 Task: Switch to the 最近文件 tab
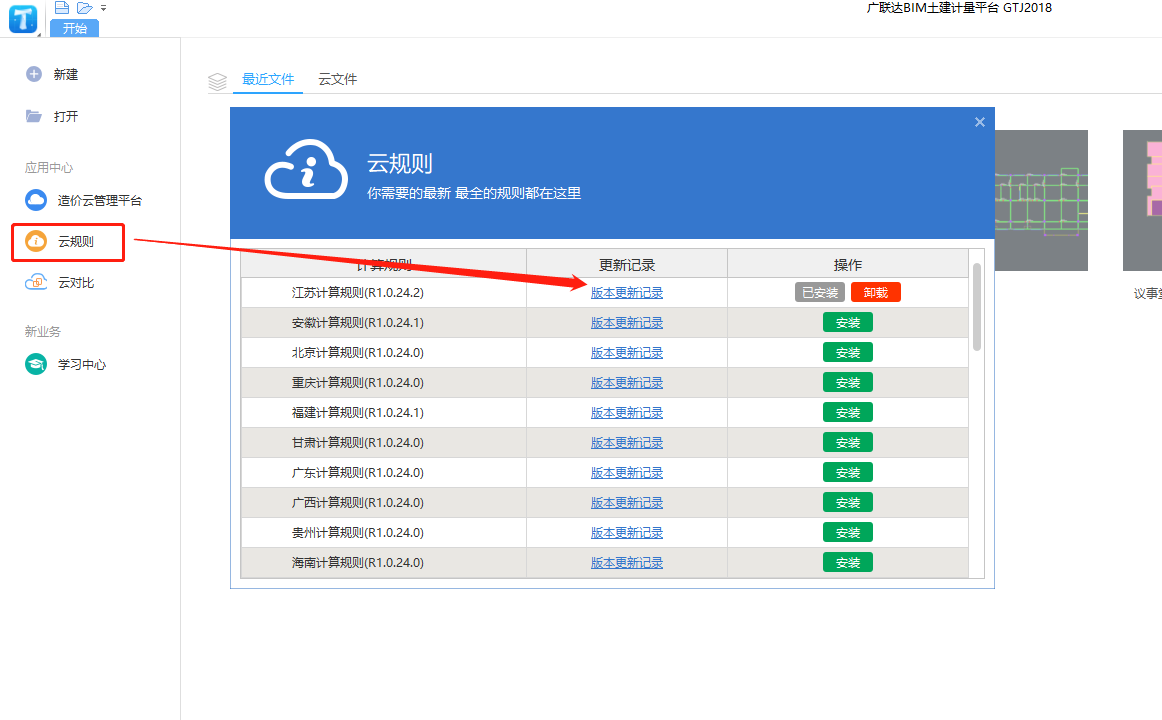coord(268,79)
